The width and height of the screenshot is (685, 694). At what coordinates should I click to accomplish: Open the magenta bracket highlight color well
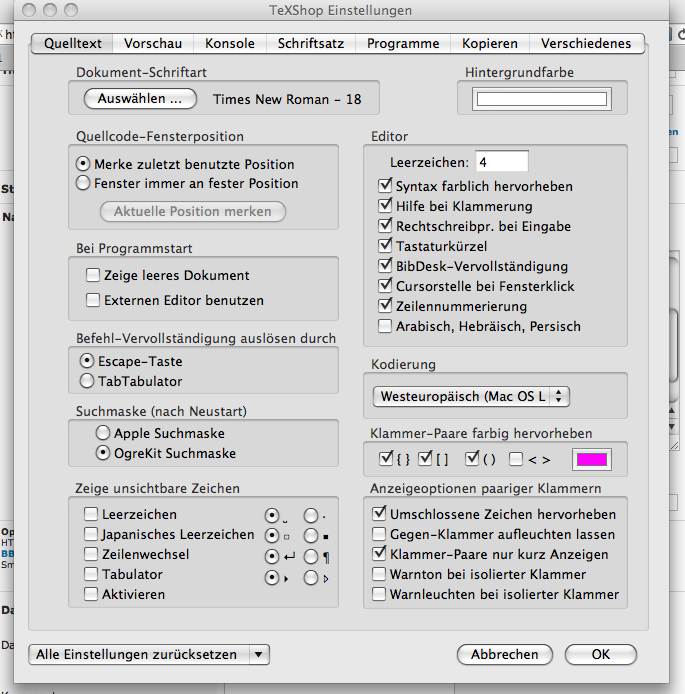point(592,460)
